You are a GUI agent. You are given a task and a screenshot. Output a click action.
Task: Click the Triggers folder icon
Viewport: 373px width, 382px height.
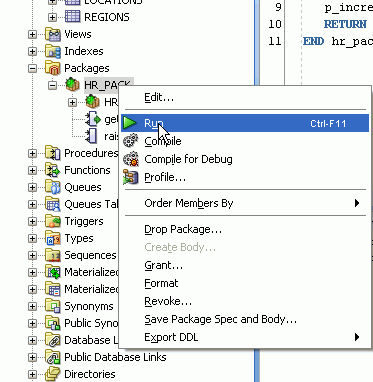pos(53,221)
